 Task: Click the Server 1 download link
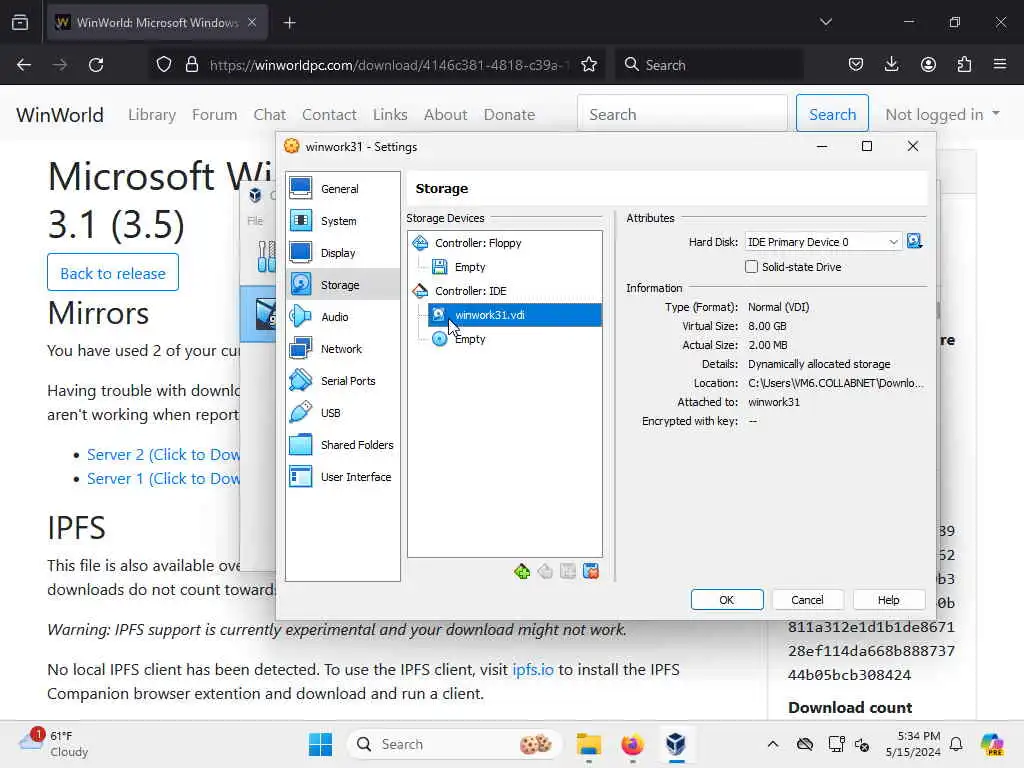click(163, 479)
